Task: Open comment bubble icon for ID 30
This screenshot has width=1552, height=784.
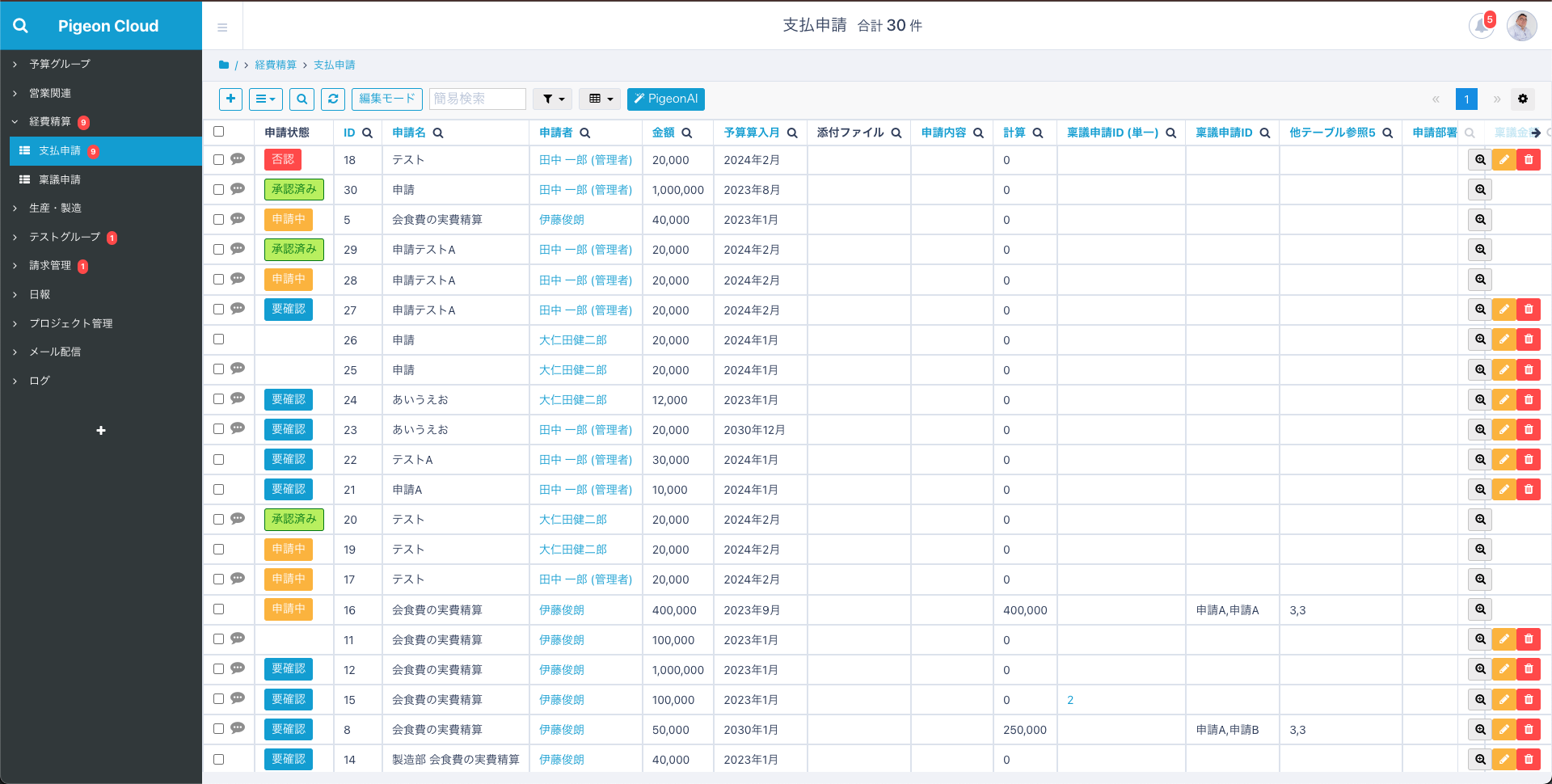Action: click(238, 189)
